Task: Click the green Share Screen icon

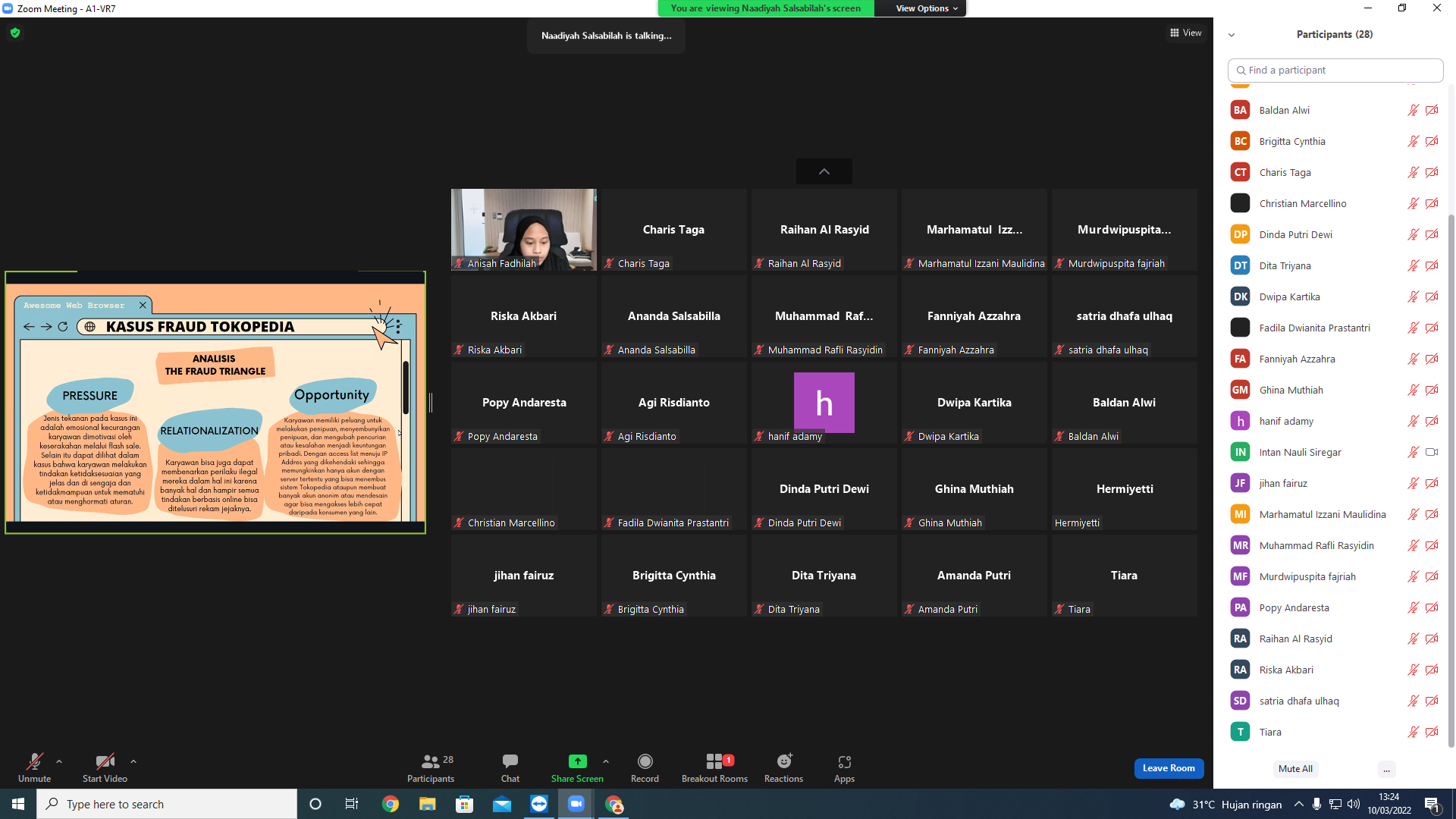Action: click(x=577, y=761)
